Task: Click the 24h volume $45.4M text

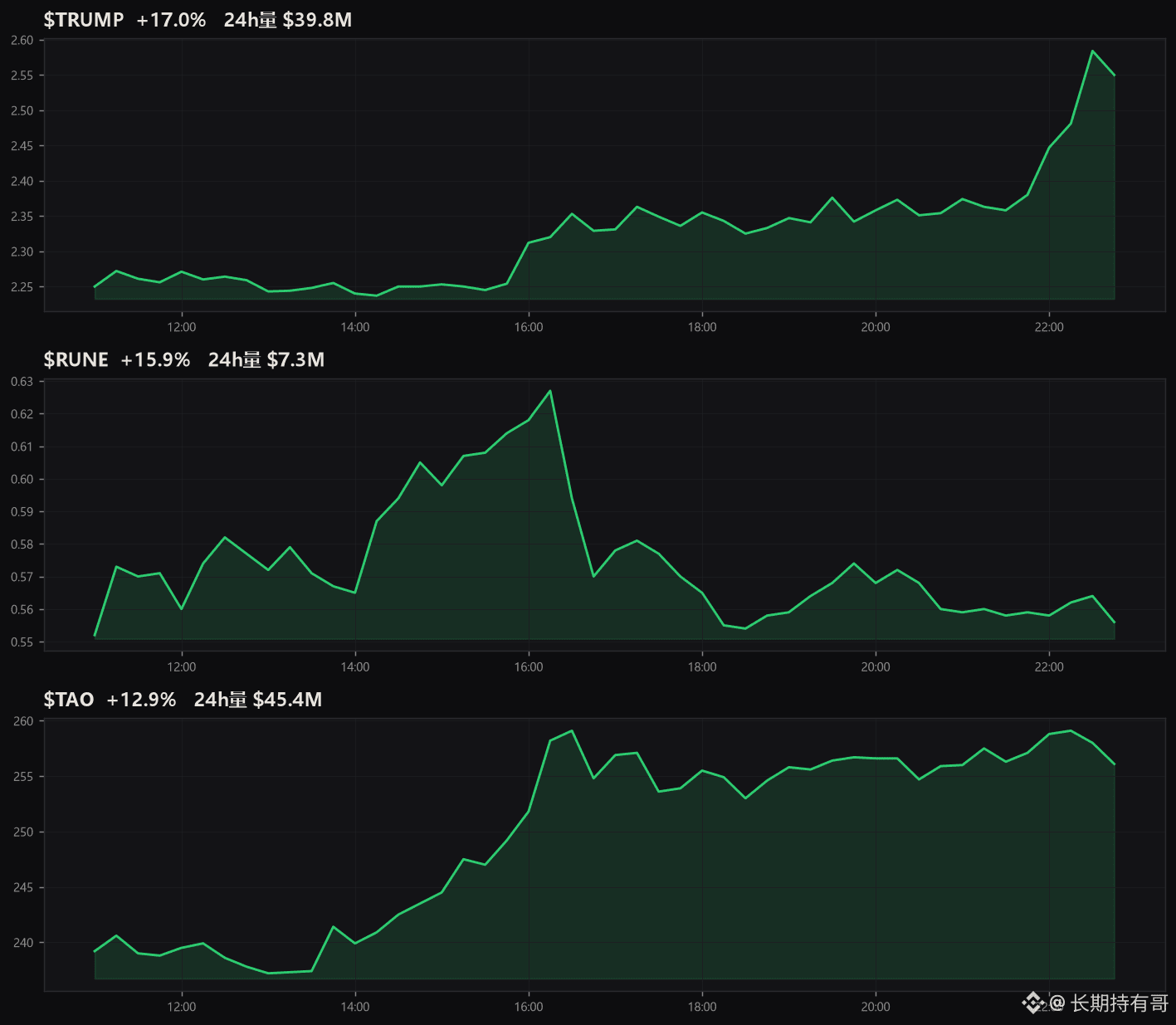Action: tap(258, 700)
